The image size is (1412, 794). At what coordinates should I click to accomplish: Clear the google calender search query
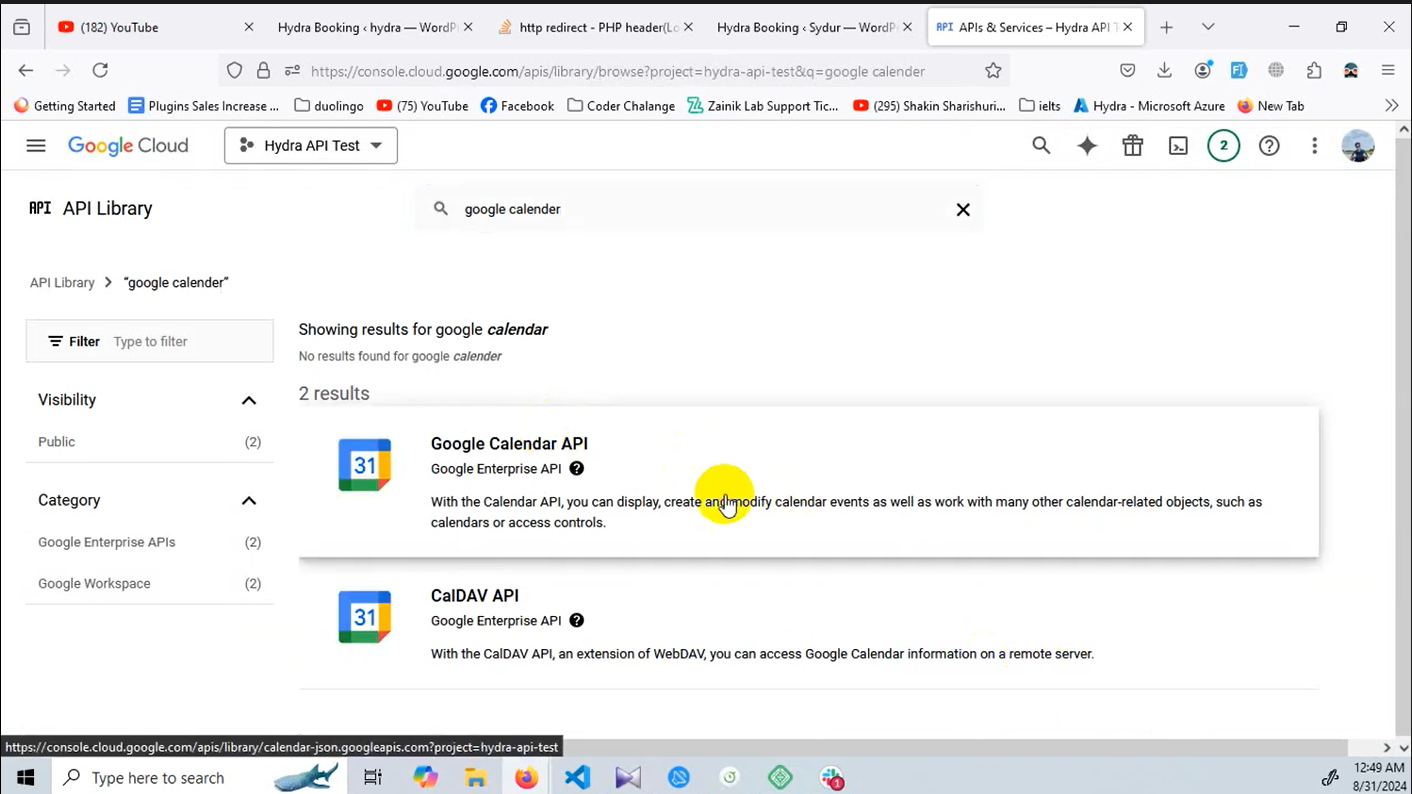point(963,210)
